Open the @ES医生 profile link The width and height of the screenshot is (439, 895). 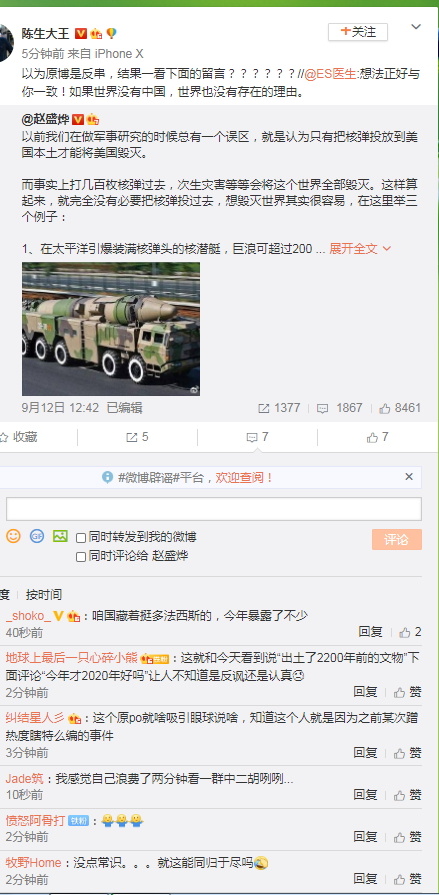pyautogui.click(x=329, y=74)
